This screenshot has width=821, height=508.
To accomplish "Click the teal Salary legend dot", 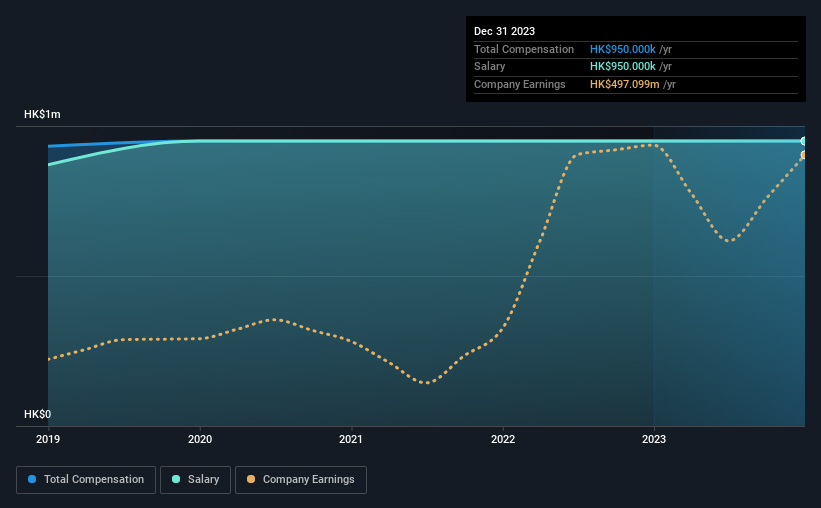I will click(176, 479).
